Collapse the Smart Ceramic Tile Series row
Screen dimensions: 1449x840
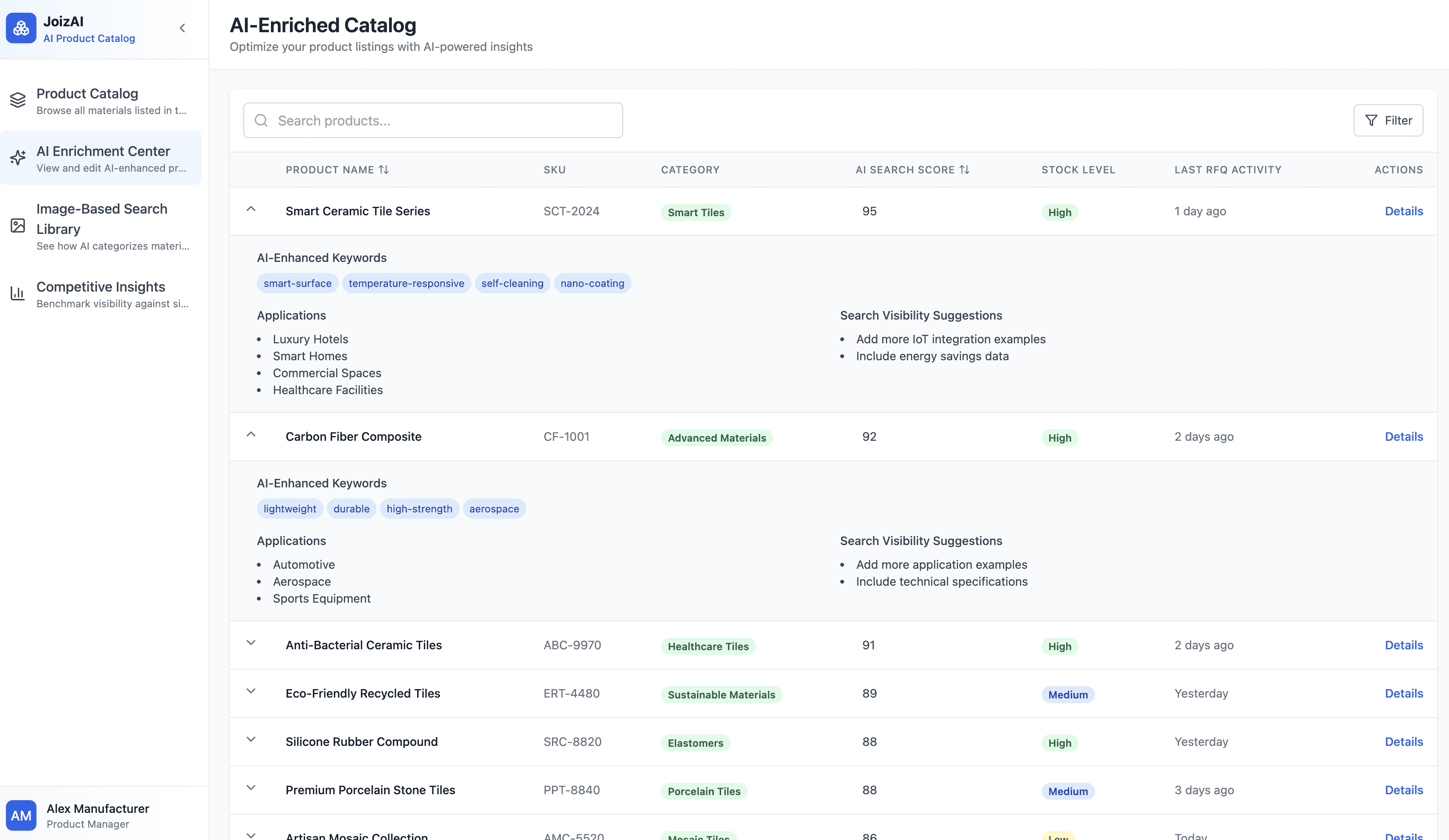pos(251,209)
